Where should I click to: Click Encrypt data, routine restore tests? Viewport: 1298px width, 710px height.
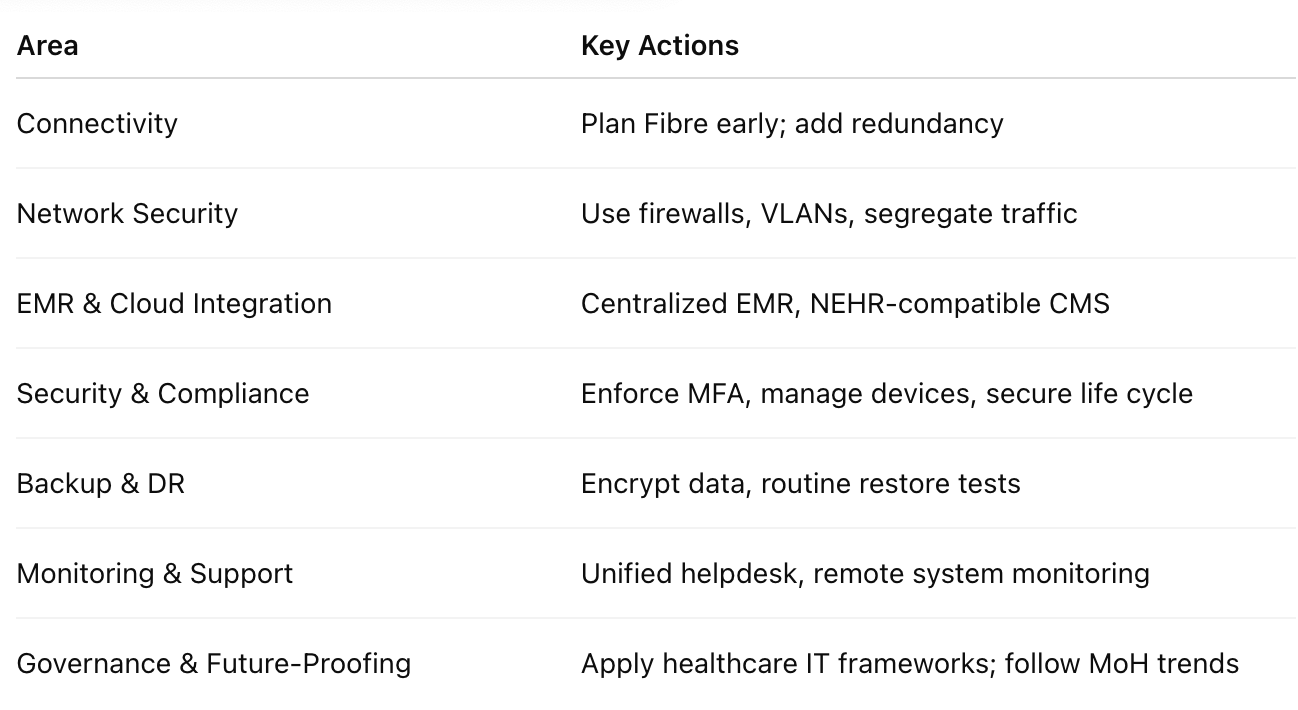tap(800, 484)
